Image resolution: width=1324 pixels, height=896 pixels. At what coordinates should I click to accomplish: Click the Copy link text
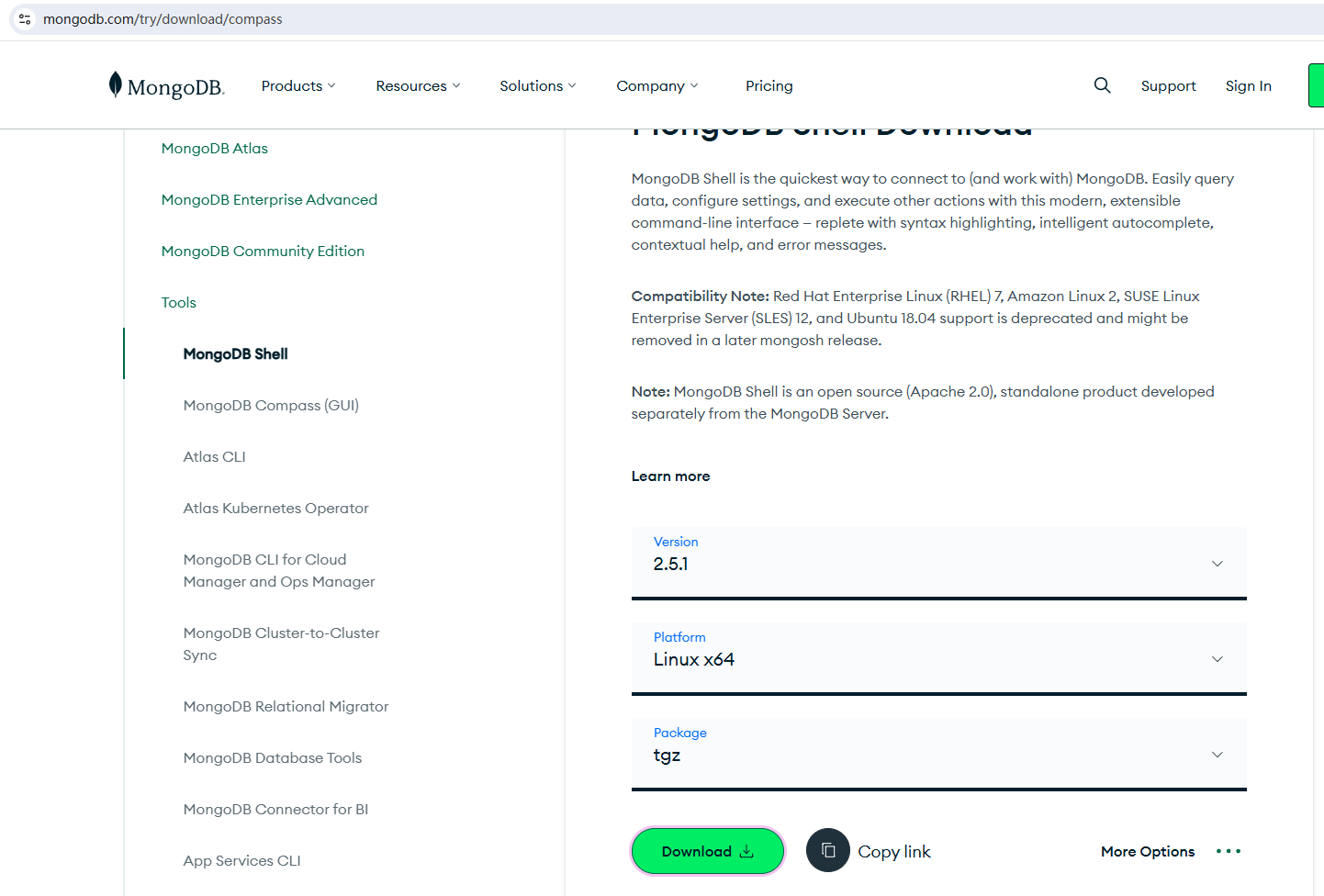894,851
